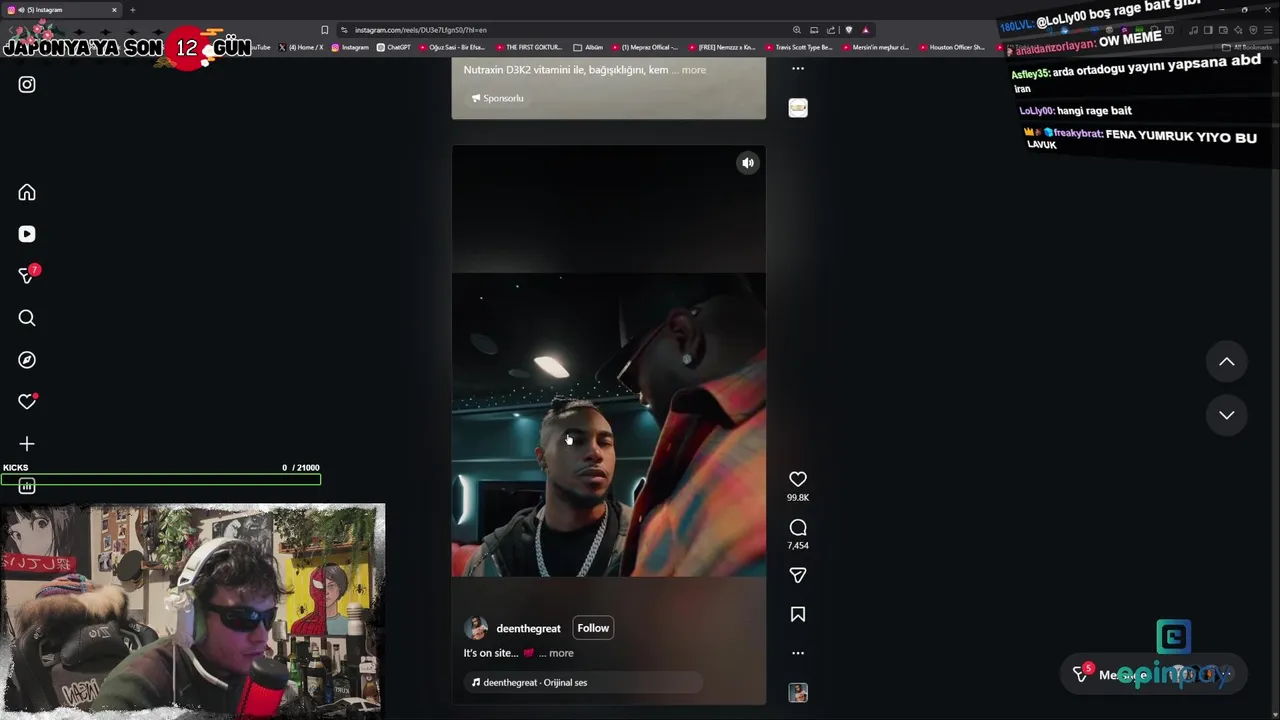Open ChatGPT bookmark
Image resolution: width=1280 pixels, height=720 pixels.
393,47
